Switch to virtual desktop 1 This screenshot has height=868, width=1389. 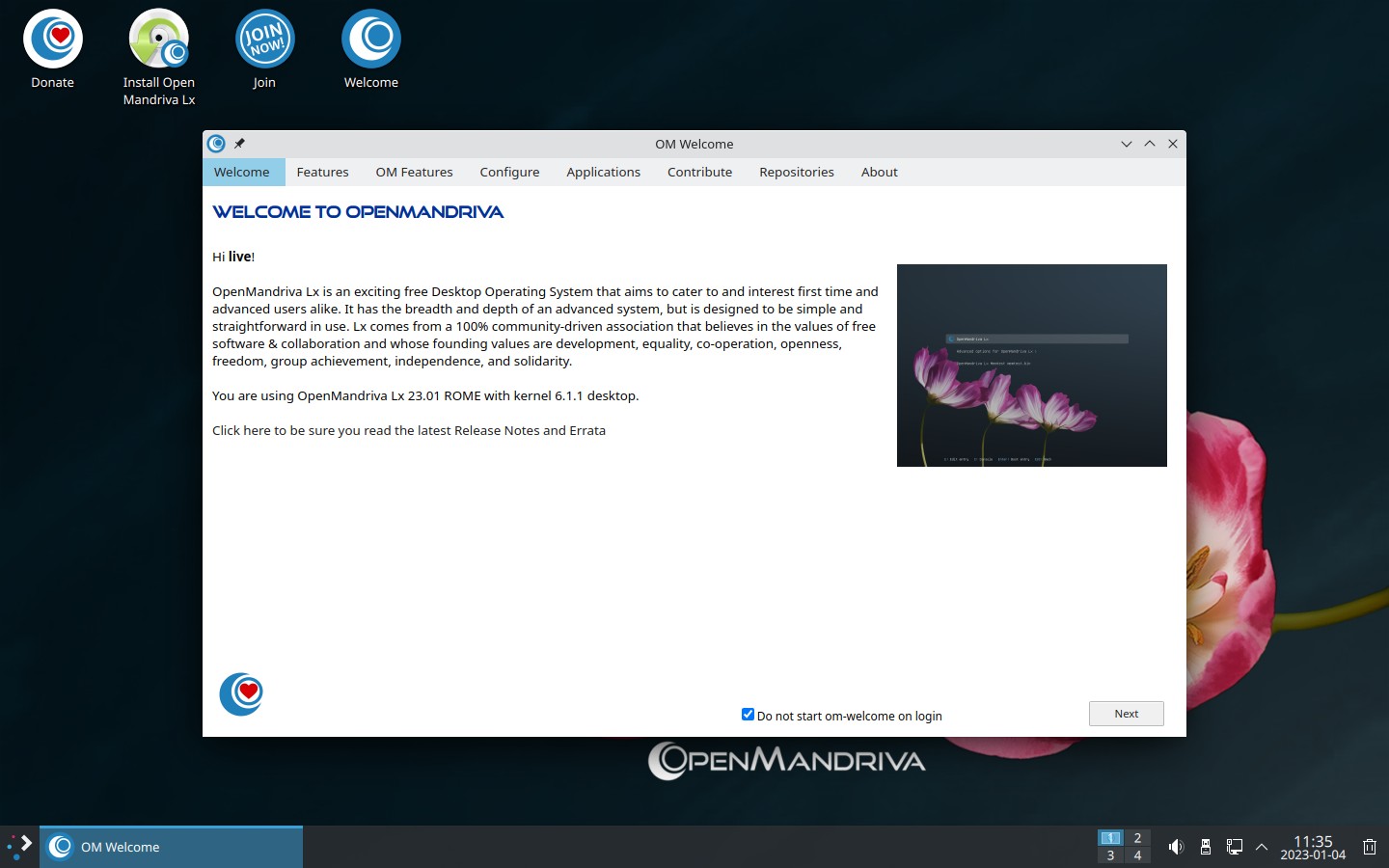1110,838
